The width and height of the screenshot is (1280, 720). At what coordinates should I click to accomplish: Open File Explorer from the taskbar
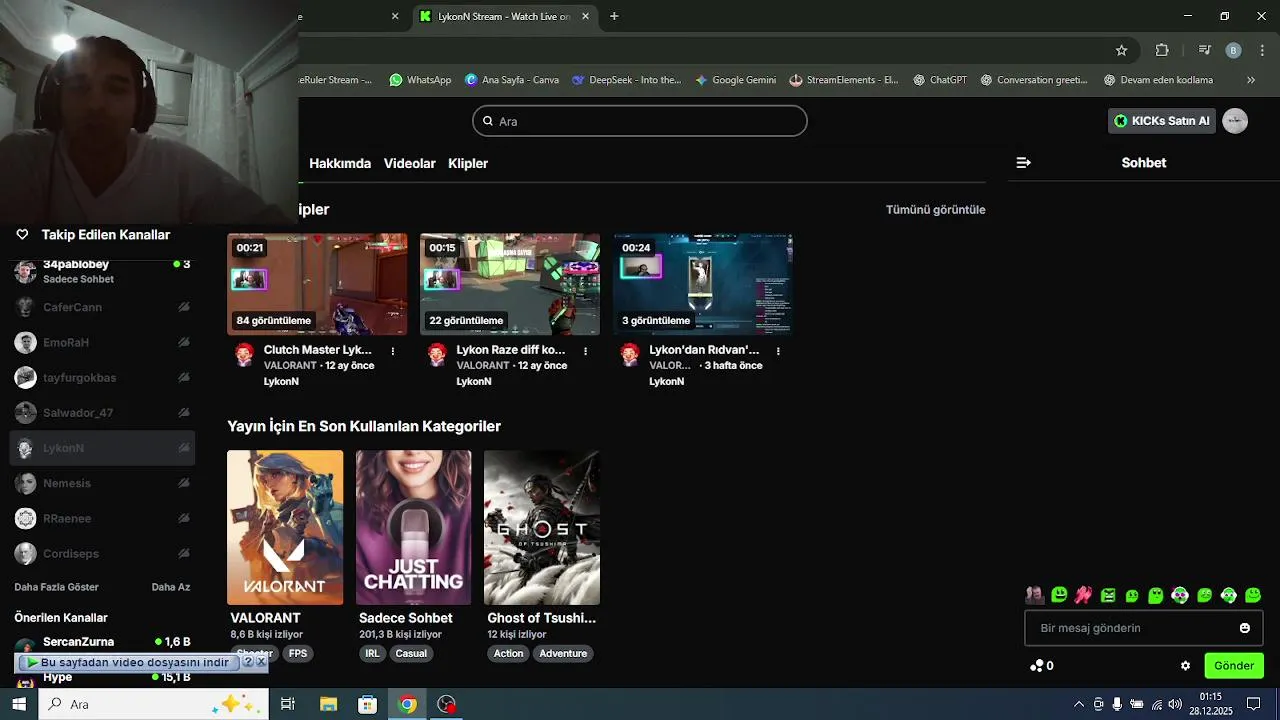click(x=328, y=704)
